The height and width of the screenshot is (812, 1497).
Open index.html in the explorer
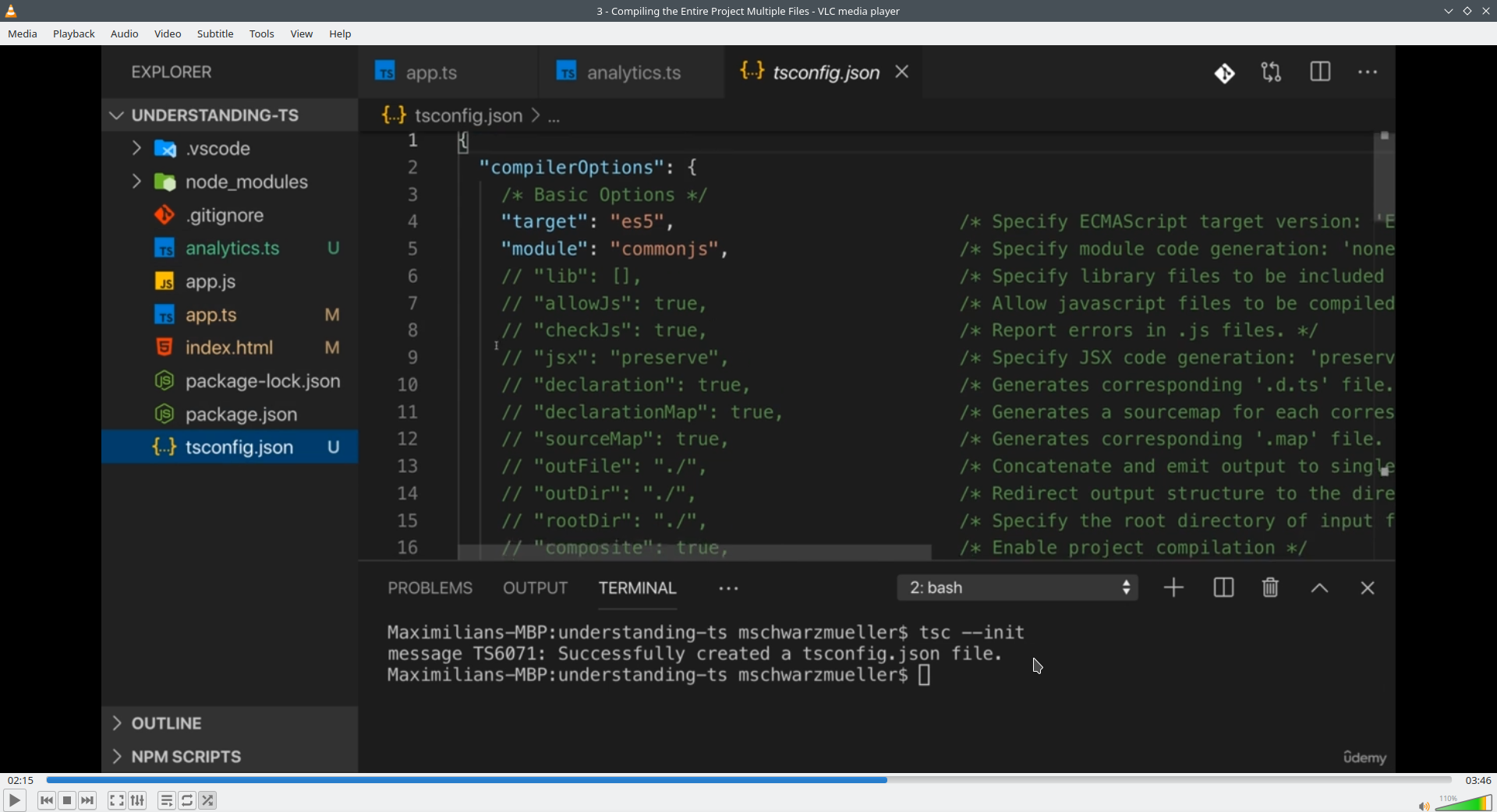230,348
